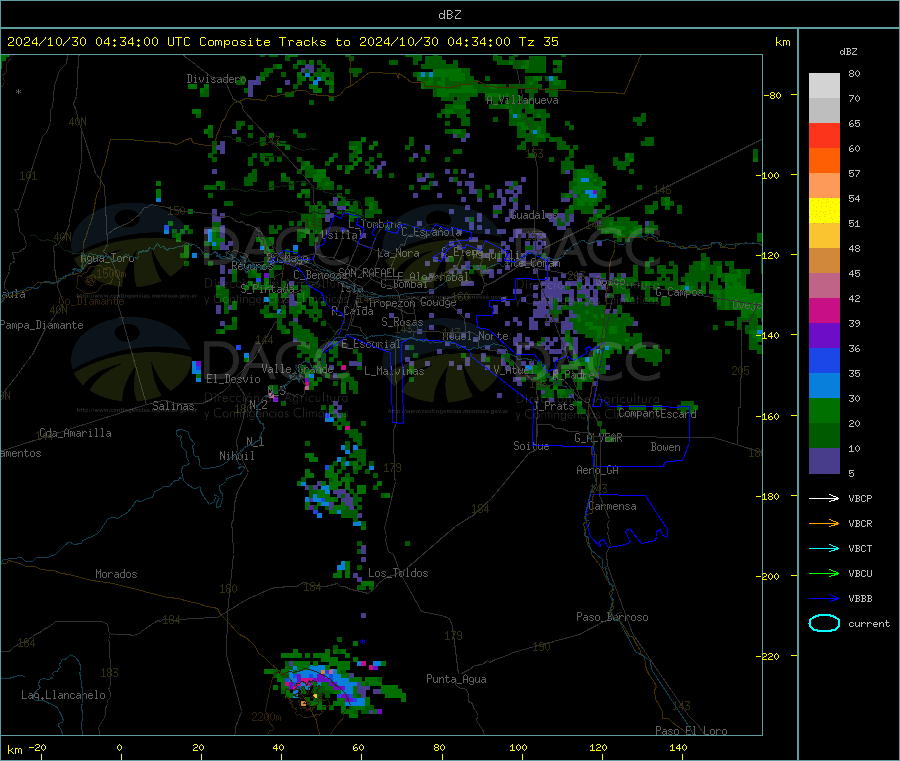The height and width of the screenshot is (761, 900).
Task: Select the Carmensa map label
Action: [612, 506]
